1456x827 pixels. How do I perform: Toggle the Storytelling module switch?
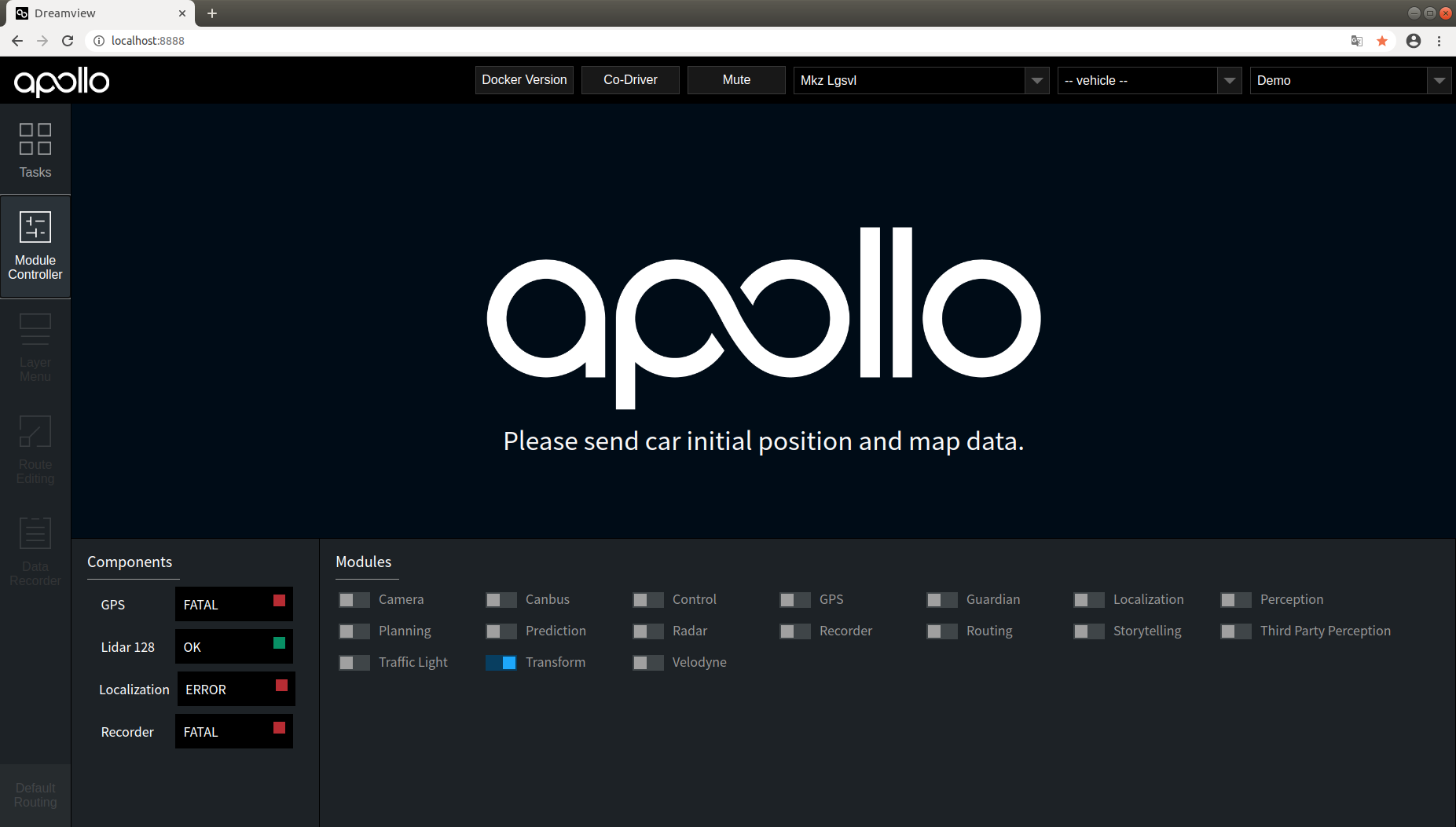[1089, 631]
